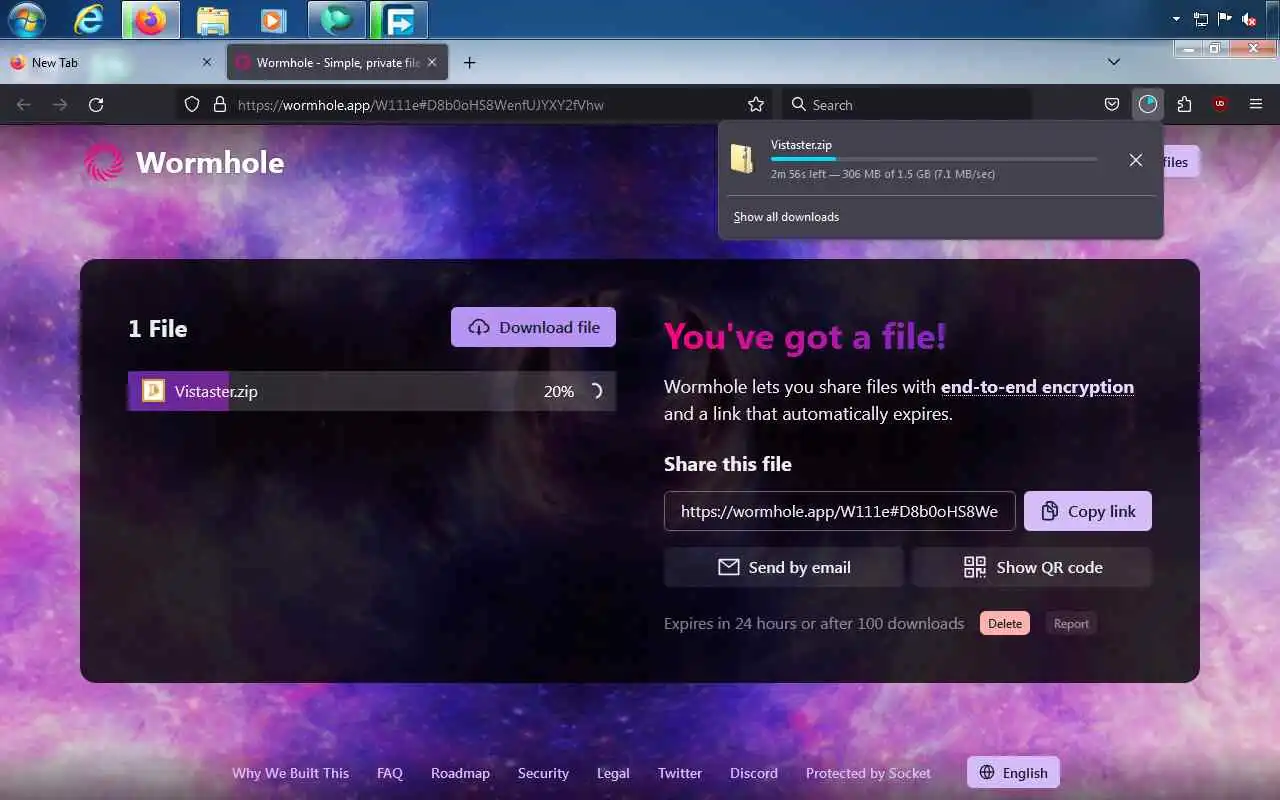The width and height of the screenshot is (1280, 800).
Task: Report this file
Action: [1071, 623]
